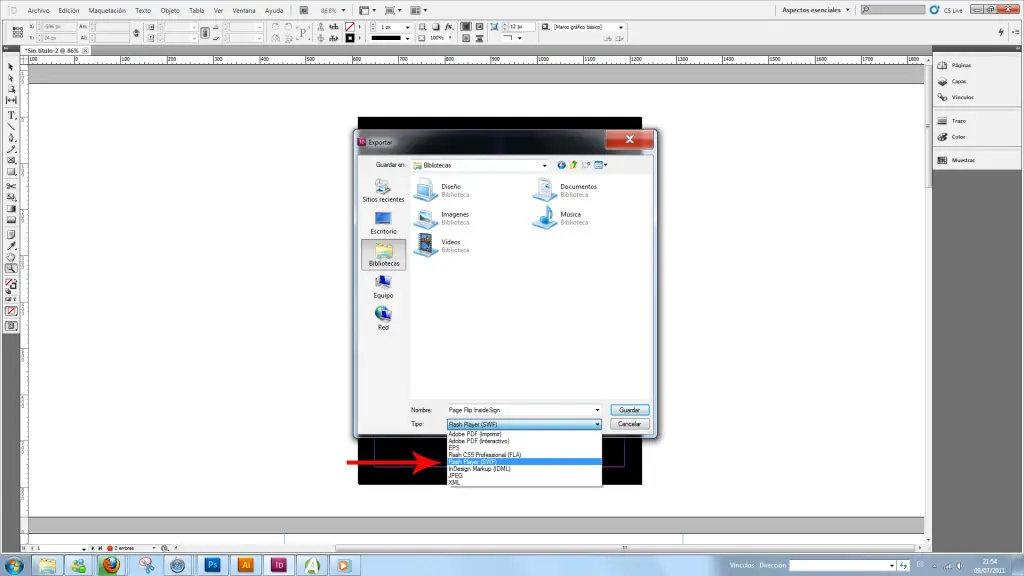Expand the Guardar en location dropdown

(545, 165)
